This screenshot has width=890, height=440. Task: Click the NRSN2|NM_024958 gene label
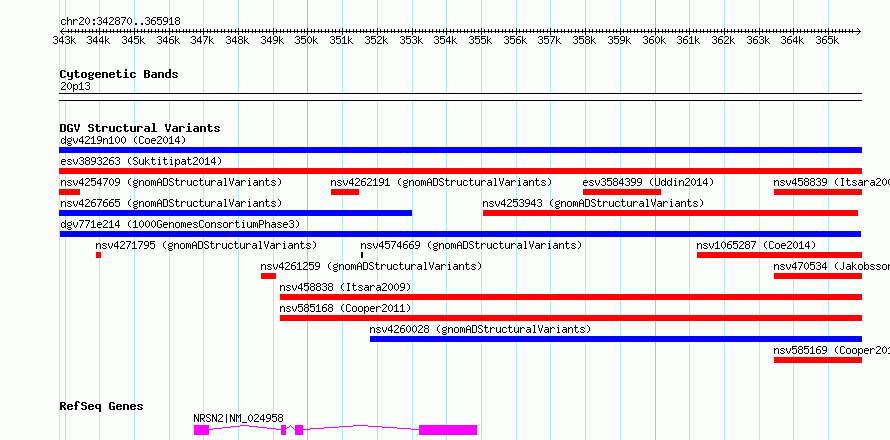(x=238, y=418)
